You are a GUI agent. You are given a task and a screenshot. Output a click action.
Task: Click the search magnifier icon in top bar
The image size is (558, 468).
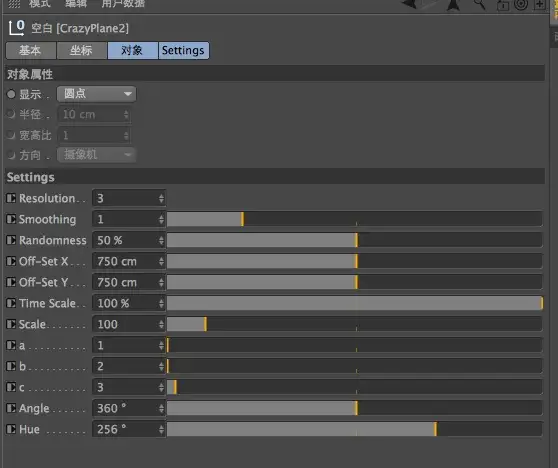(479, 4)
